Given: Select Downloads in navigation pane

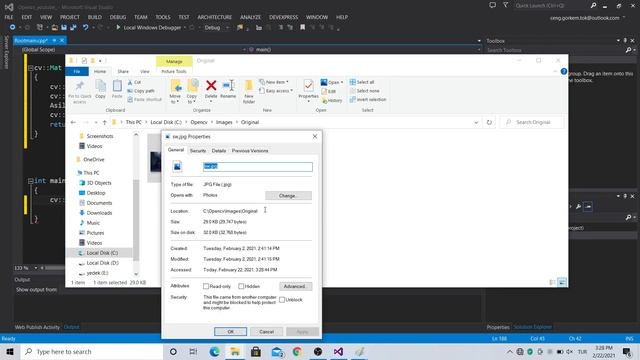Looking at the screenshot, I should pos(99,213).
